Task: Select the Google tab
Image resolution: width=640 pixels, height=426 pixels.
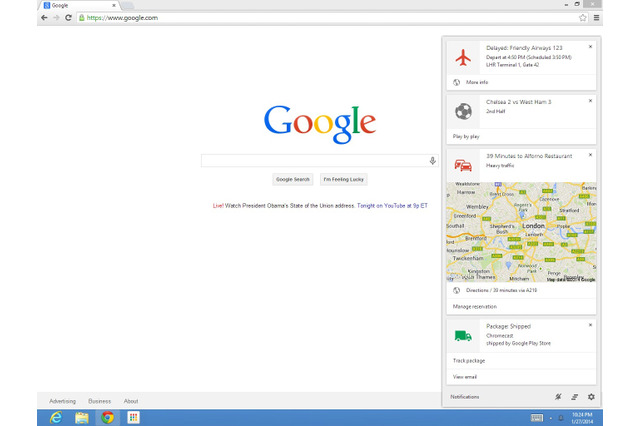Action: [x=80, y=5]
